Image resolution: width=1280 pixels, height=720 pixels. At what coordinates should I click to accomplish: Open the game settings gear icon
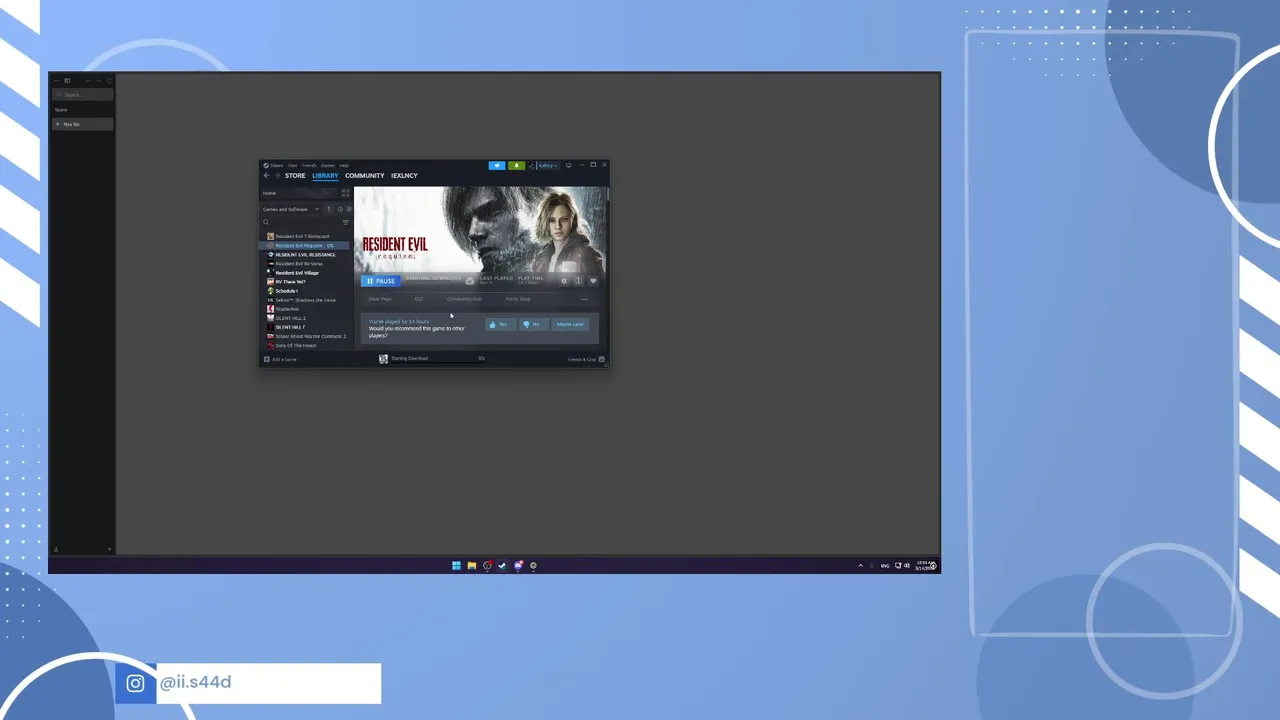click(x=564, y=281)
